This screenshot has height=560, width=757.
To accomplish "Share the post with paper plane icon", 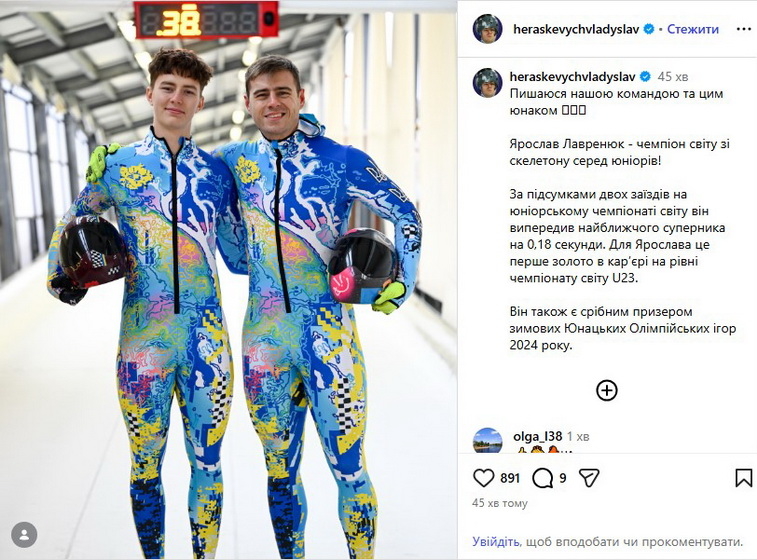I will pos(589,478).
